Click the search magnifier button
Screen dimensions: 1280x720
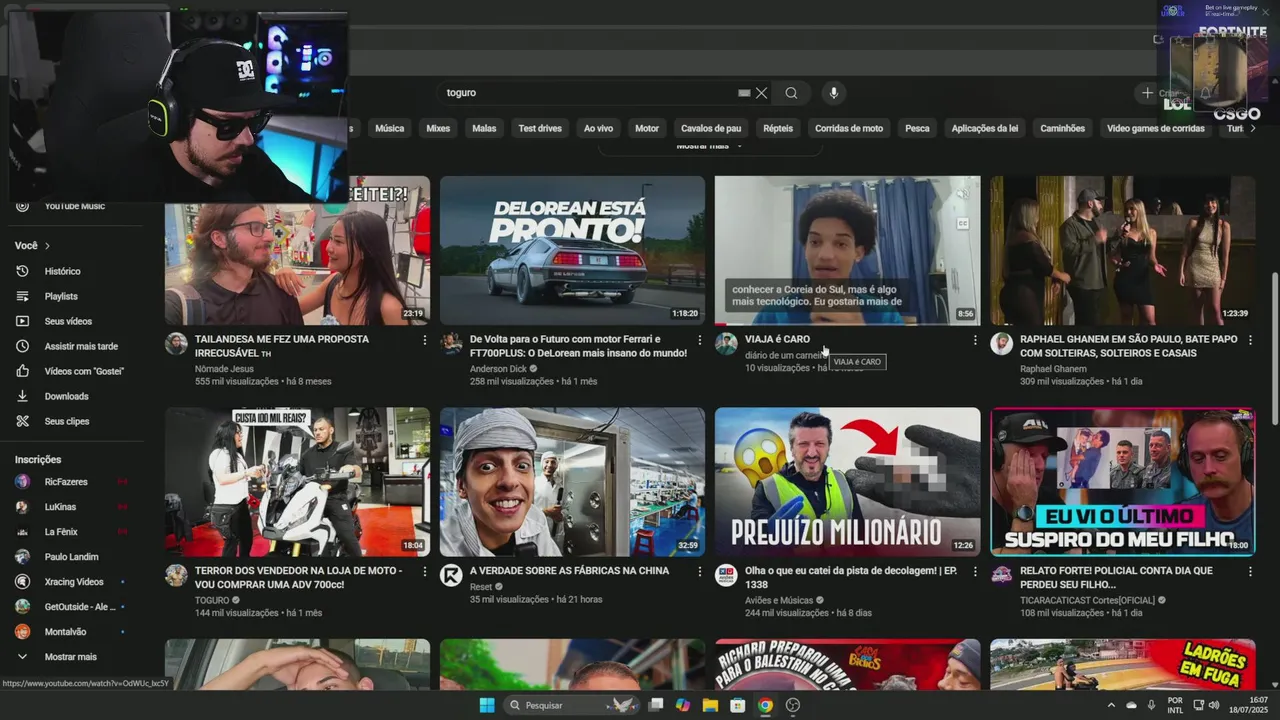[791, 93]
